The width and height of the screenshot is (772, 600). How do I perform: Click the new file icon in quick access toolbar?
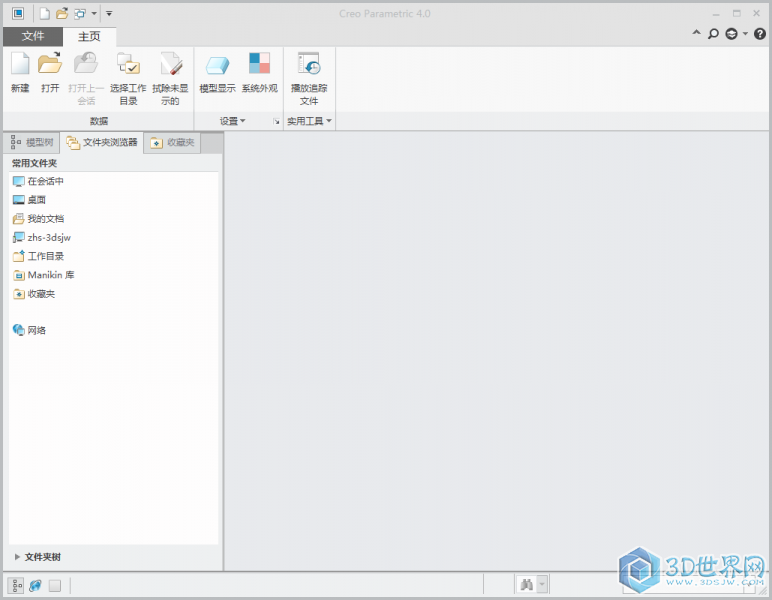(45, 14)
